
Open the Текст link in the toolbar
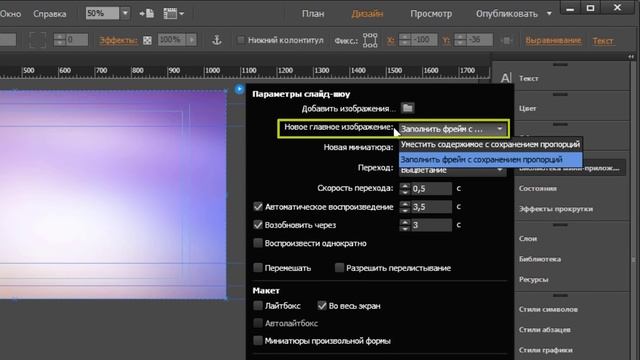click(603, 40)
